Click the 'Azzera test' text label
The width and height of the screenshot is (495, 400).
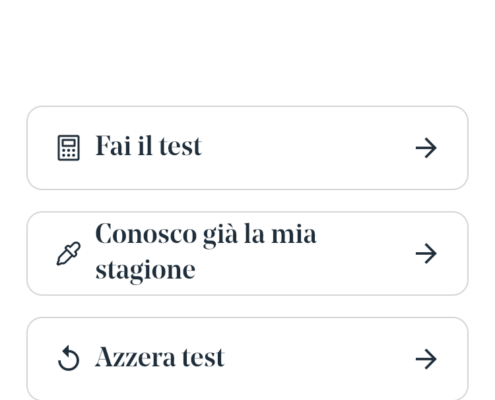point(160,357)
